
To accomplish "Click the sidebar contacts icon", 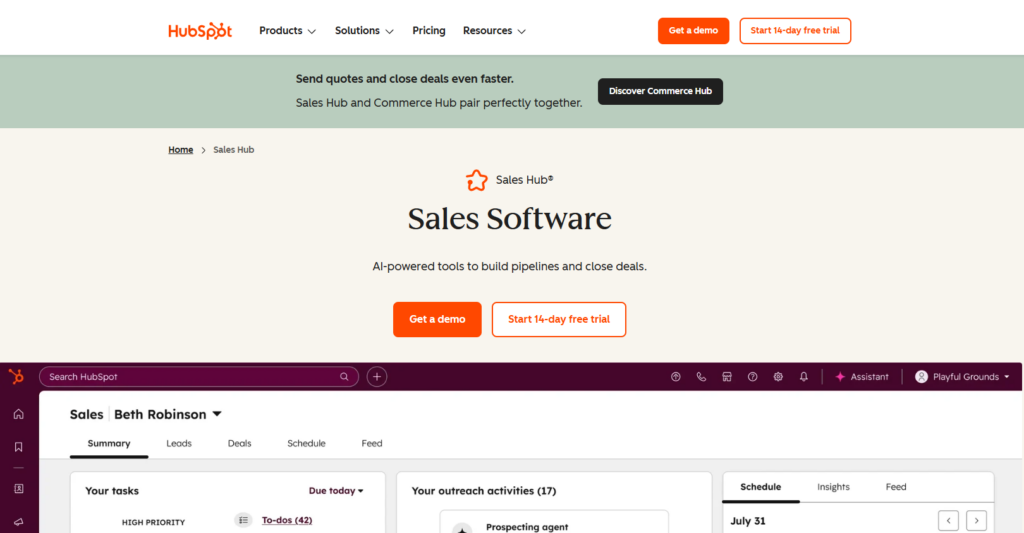I will click(18, 489).
